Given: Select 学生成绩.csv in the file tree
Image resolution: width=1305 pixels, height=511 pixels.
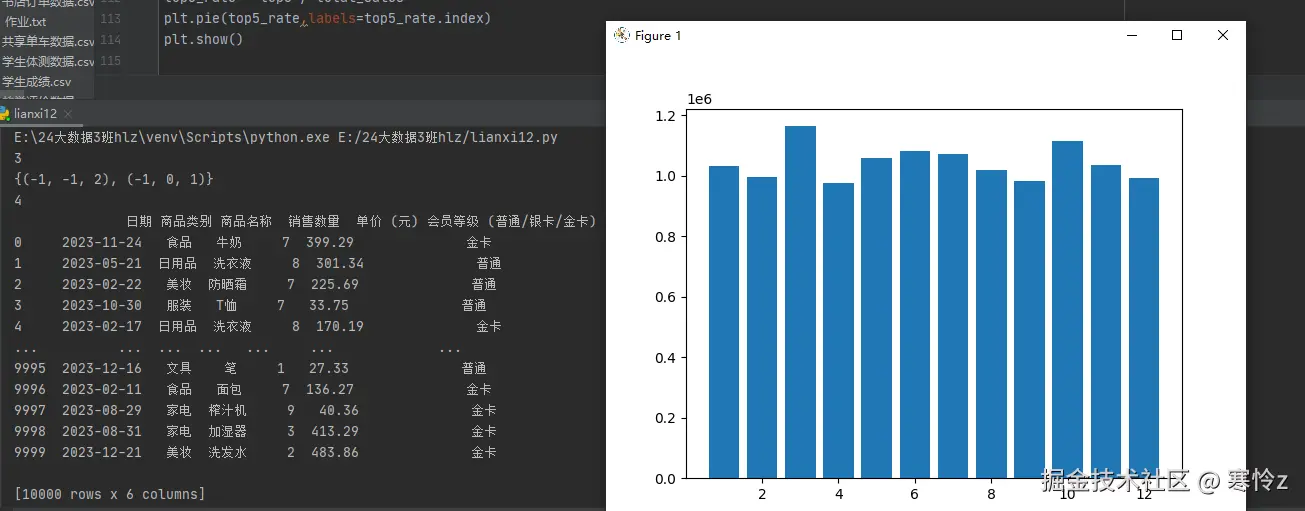Looking at the screenshot, I should (x=37, y=82).
